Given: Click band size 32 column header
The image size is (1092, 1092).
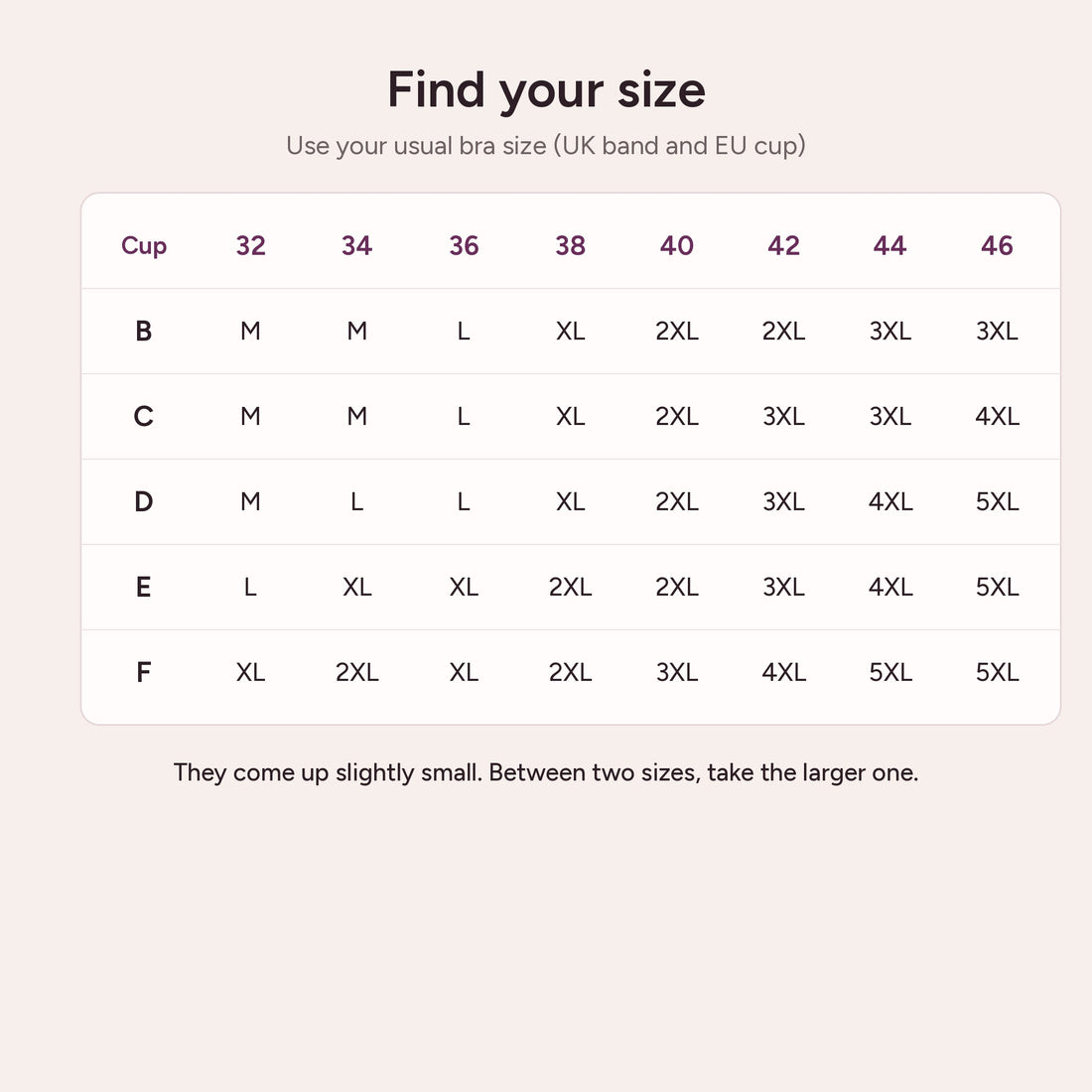Looking at the screenshot, I should (251, 246).
